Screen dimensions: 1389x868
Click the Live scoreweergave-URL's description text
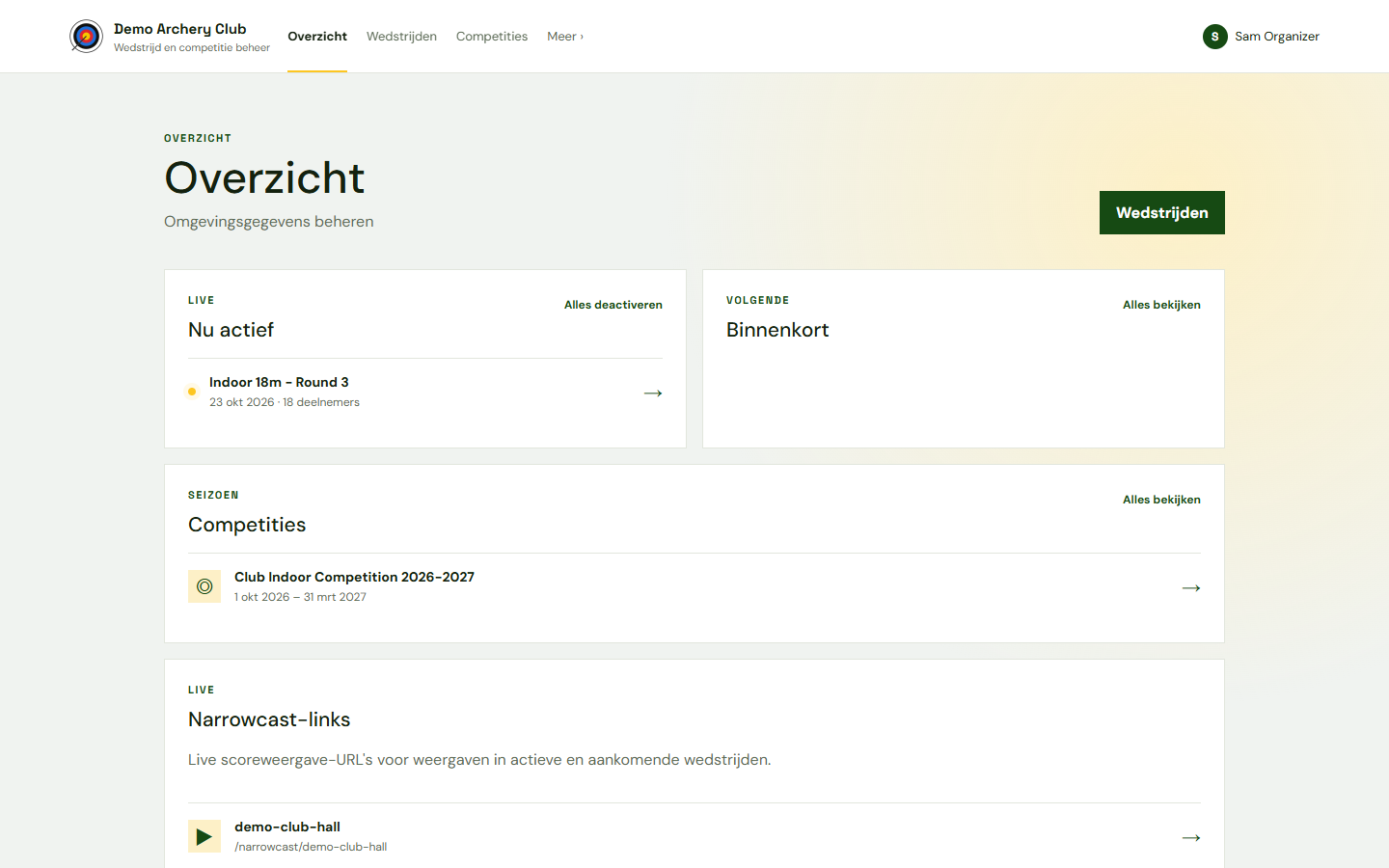[479, 760]
